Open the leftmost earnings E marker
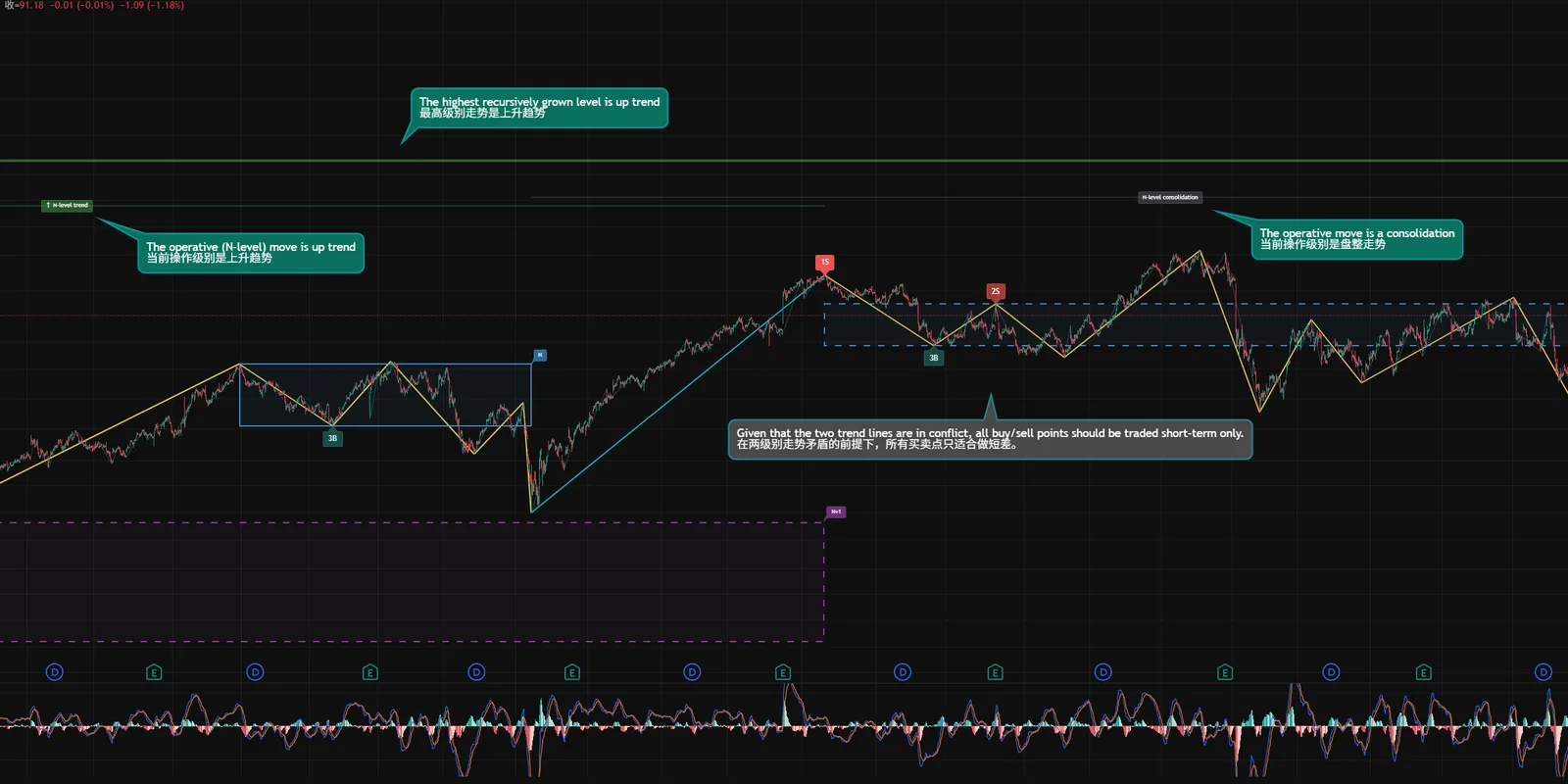Viewport: 1568px width, 784px height. tap(154, 672)
